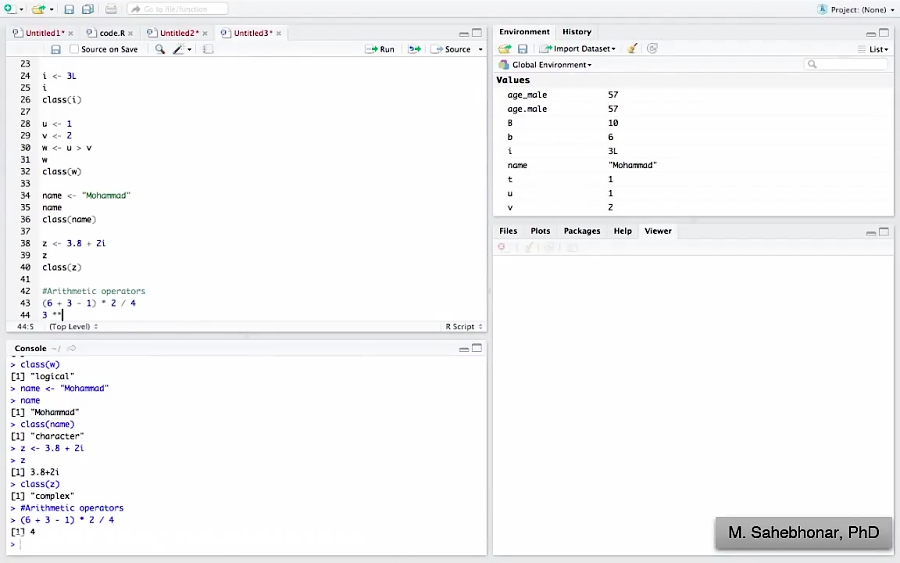This screenshot has height=563, width=900.
Task: Click the Open File folder icon
Action: click(38, 9)
